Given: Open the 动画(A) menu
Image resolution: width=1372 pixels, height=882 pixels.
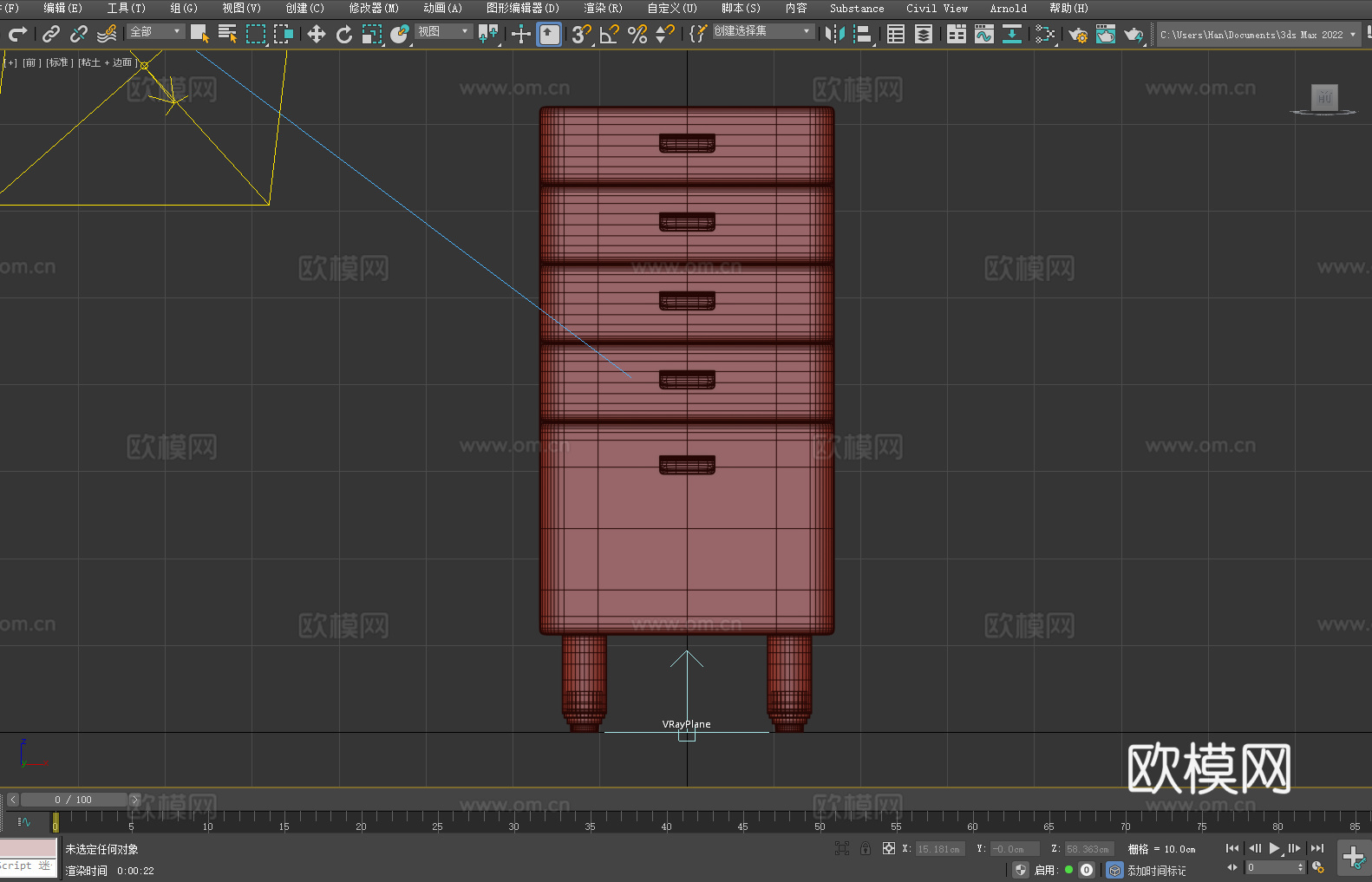Looking at the screenshot, I should [x=442, y=8].
